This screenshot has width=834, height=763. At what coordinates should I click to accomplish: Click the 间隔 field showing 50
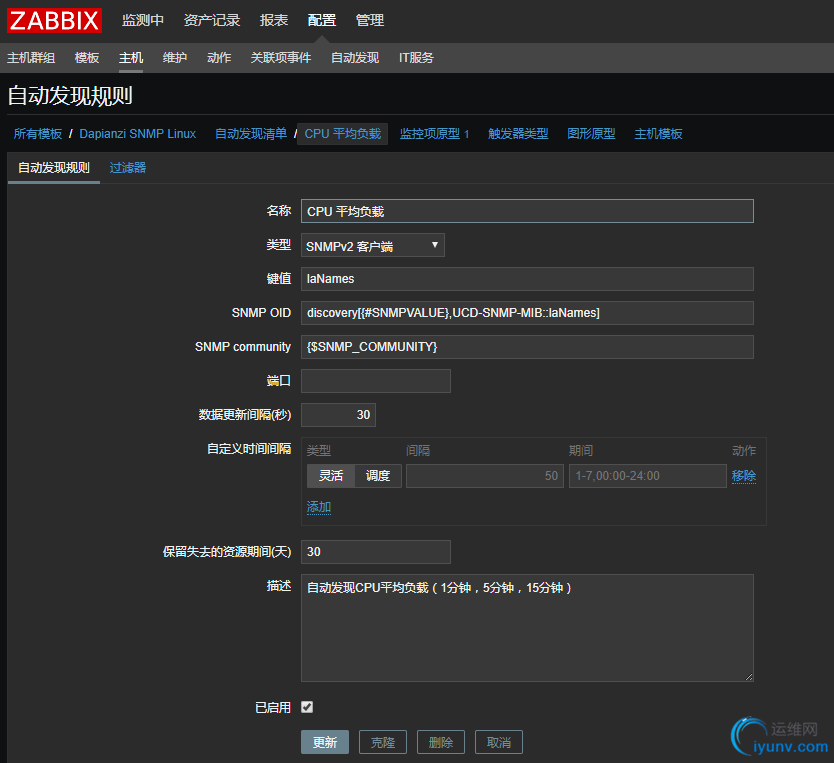coord(485,475)
